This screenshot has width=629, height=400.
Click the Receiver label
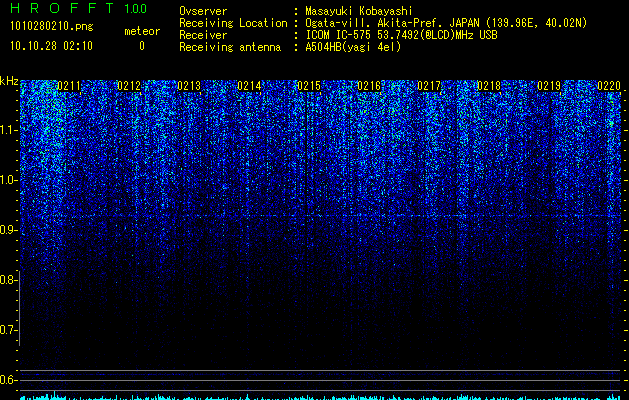(203, 35)
